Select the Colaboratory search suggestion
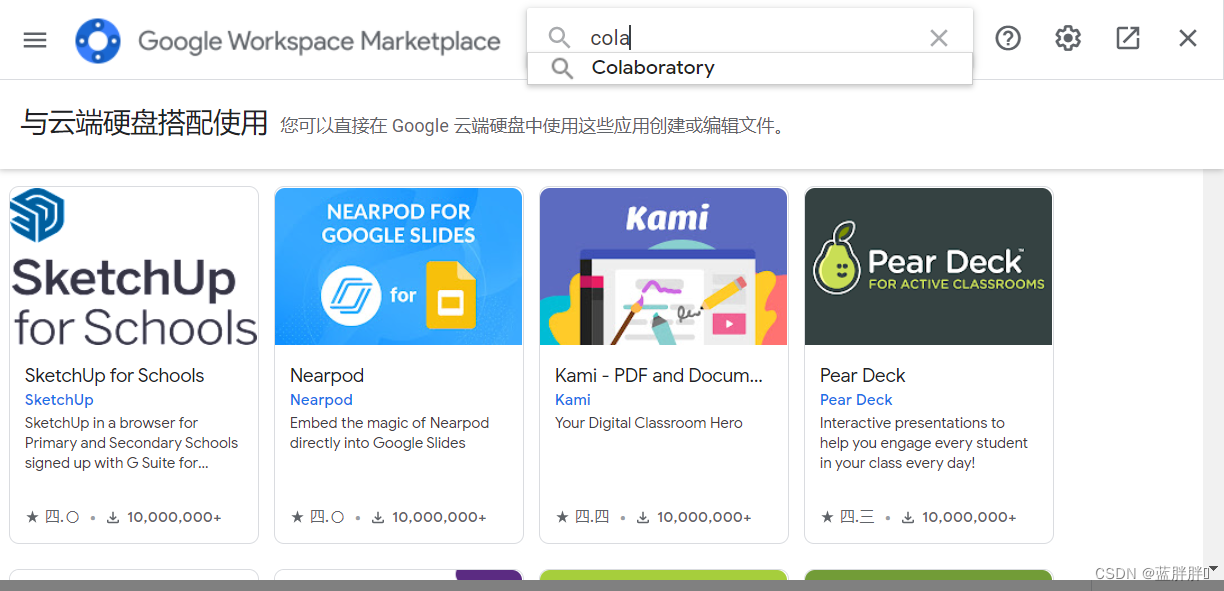The width and height of the screenshot is (1224, 591). click(750, 68)
